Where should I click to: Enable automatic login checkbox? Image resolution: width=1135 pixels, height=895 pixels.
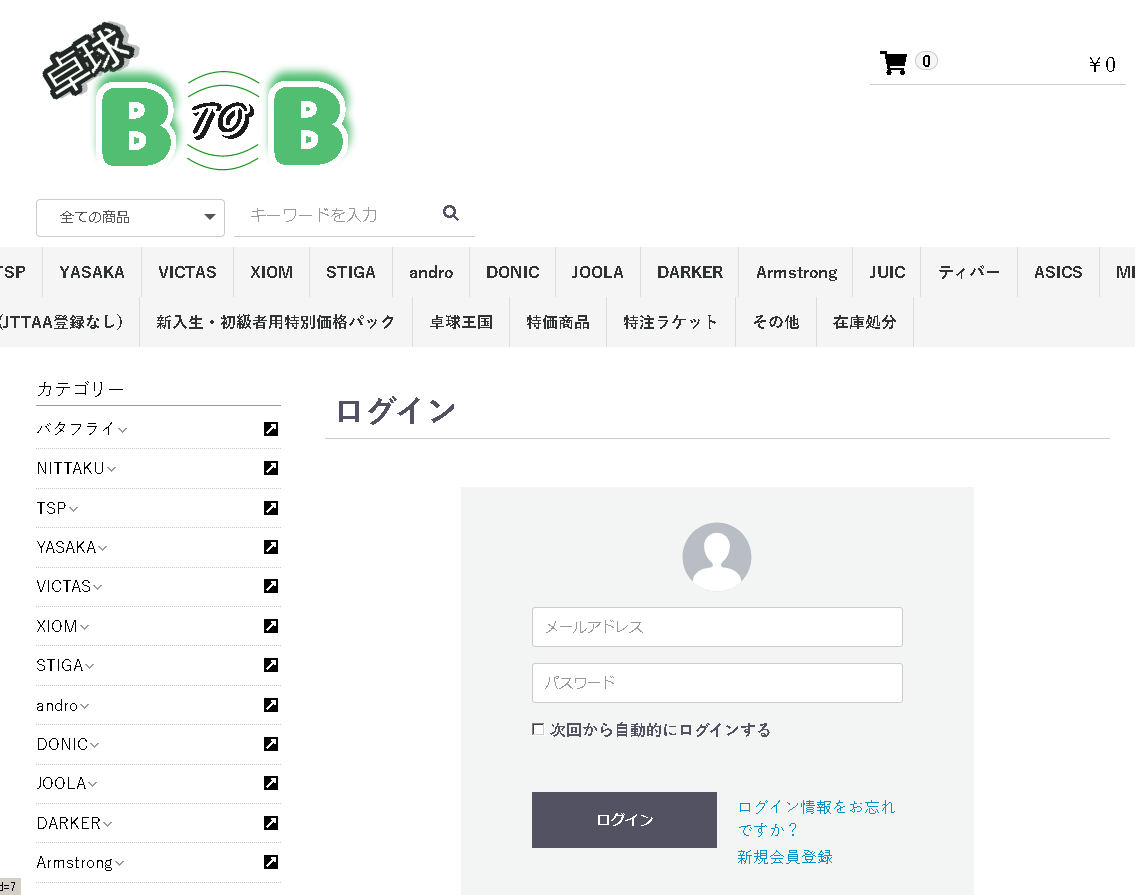[537, 729]
